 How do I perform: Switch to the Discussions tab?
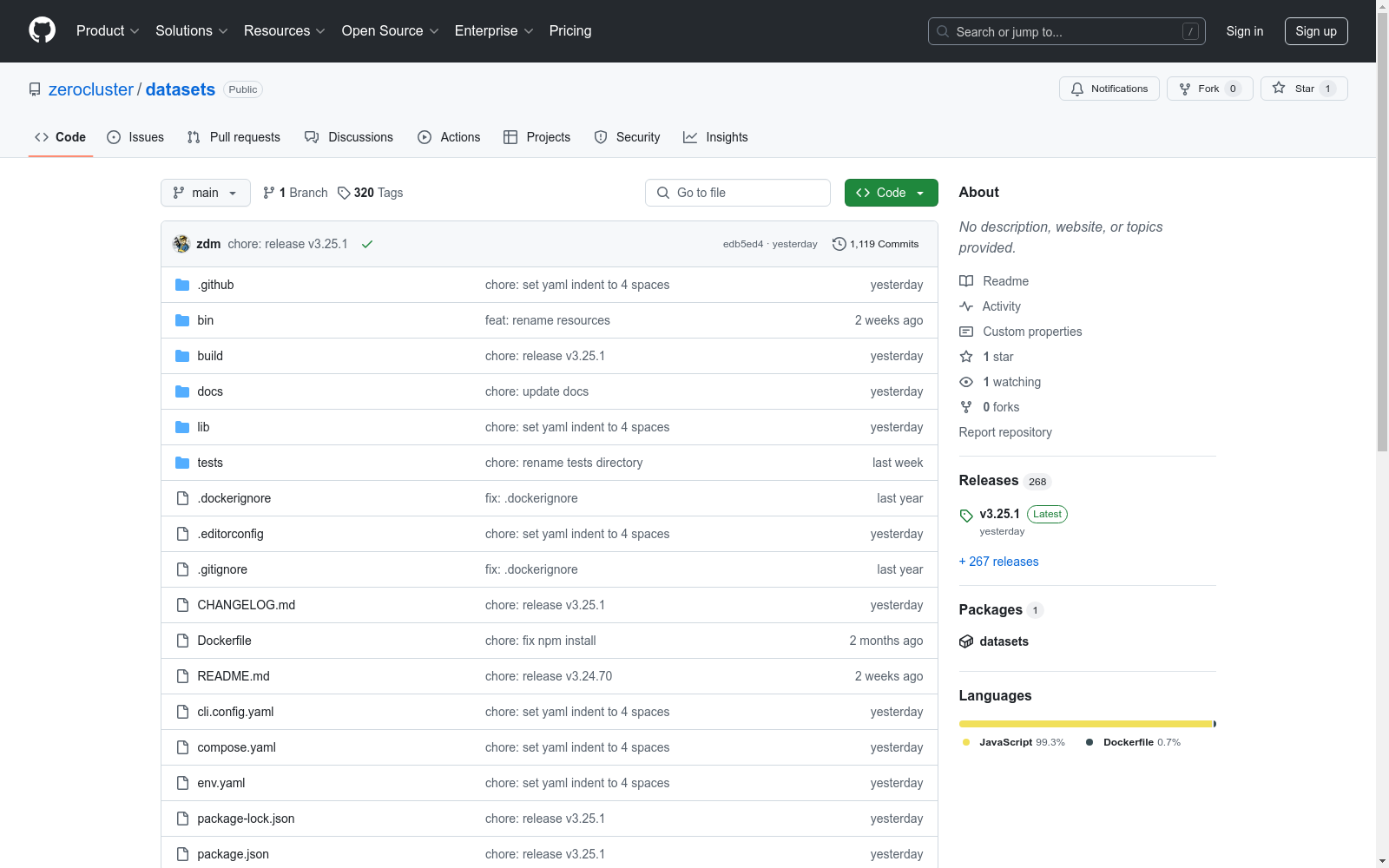point(349,137)
